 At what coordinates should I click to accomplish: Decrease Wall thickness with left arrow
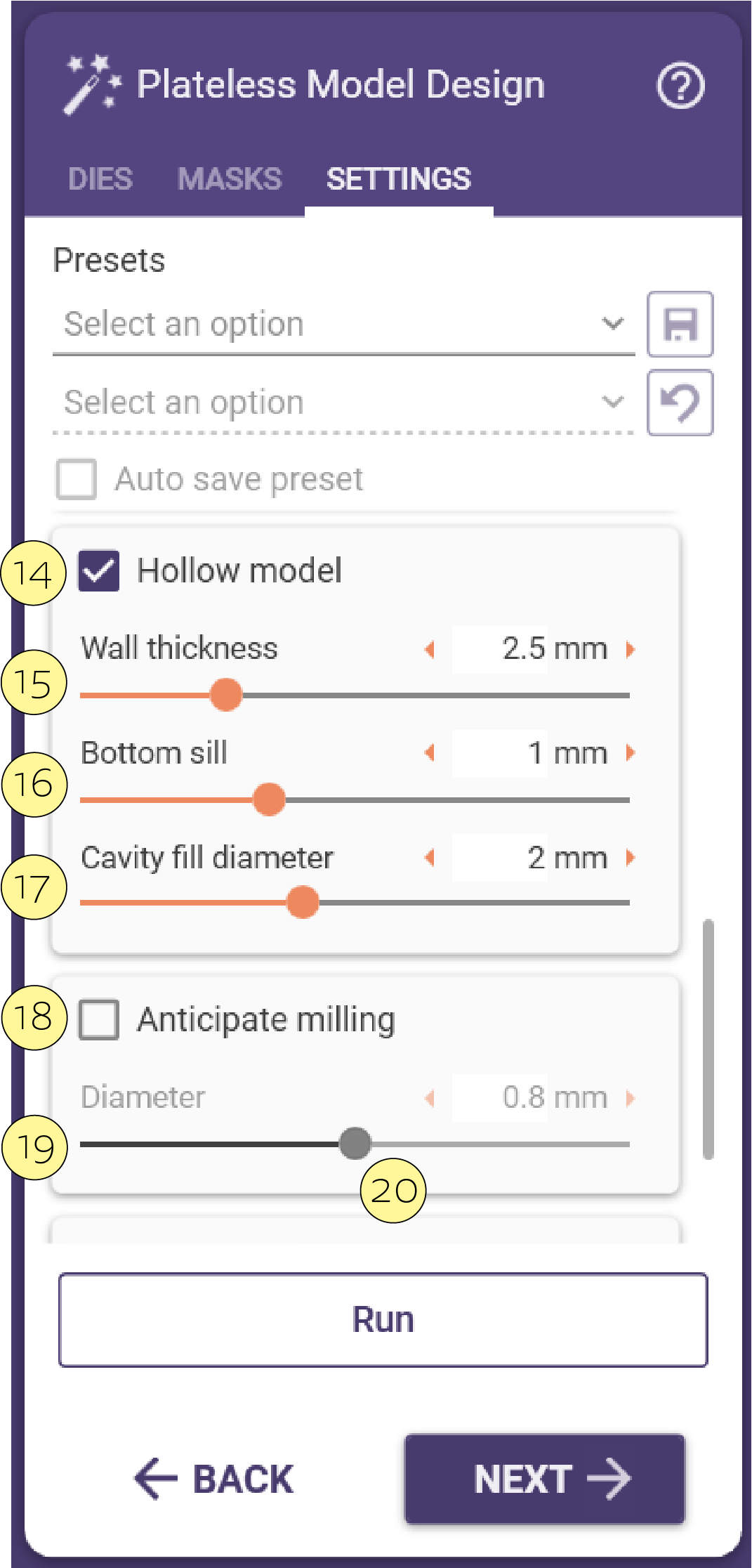(x=430, y=649)
